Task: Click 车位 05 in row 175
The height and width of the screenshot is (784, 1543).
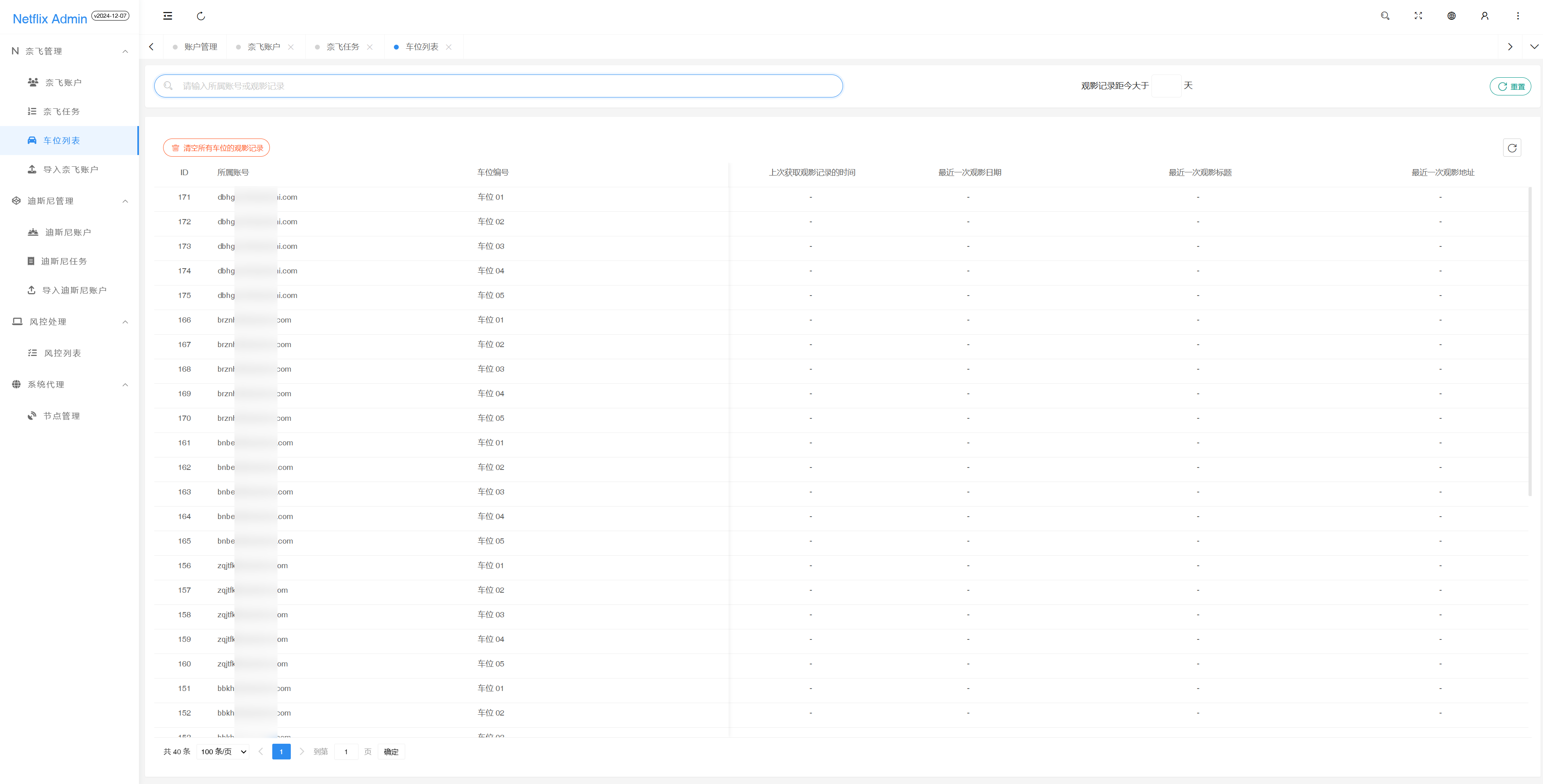Action: tap(491, 295)
